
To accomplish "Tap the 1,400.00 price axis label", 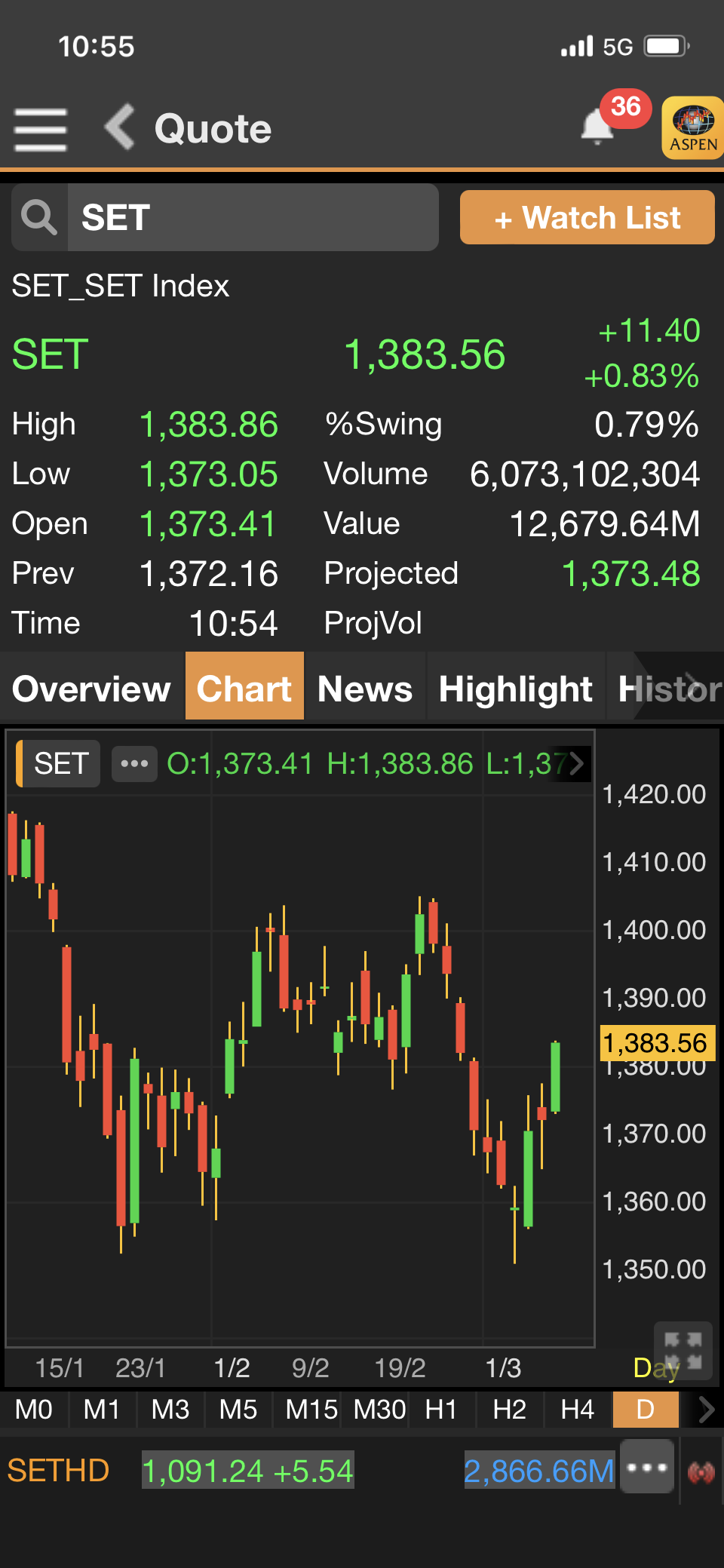I will [x=654, y=930].
